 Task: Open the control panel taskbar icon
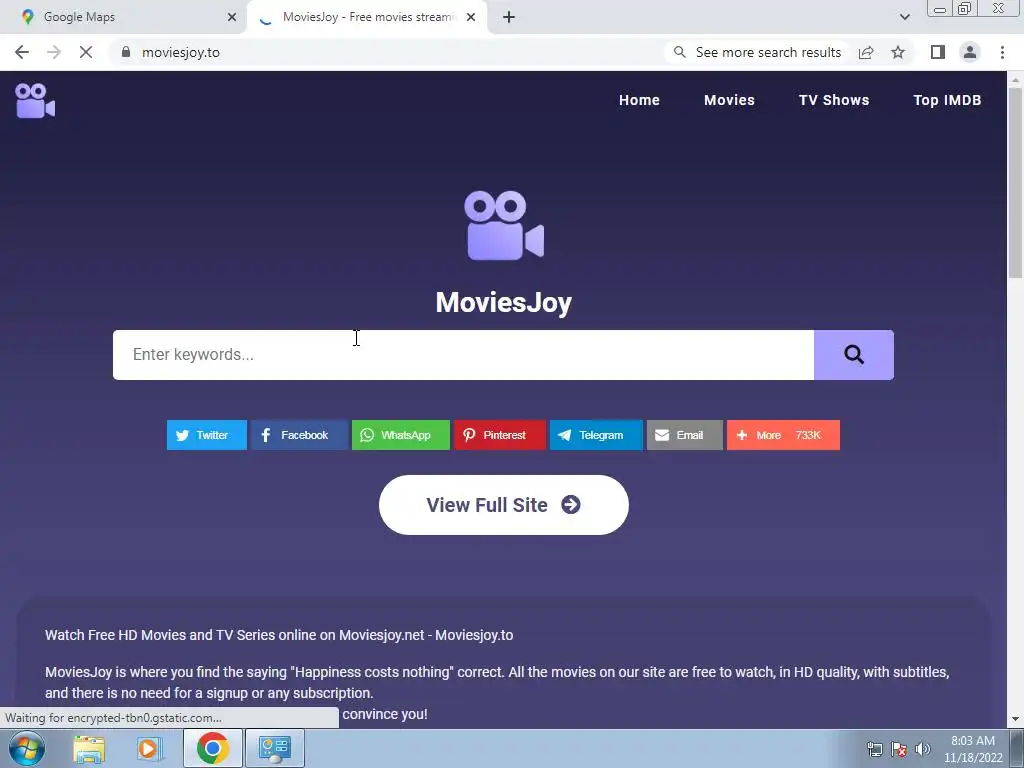point(274,748)
